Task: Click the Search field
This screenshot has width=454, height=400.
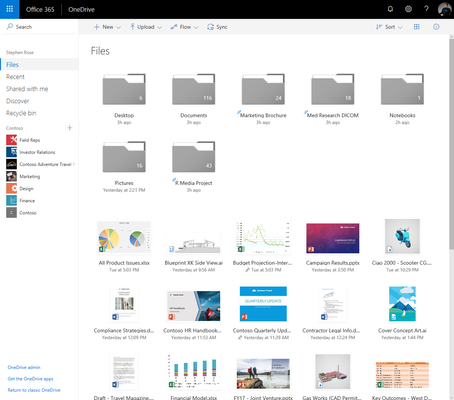Action: pyautogui.click(x=39, y=27)
